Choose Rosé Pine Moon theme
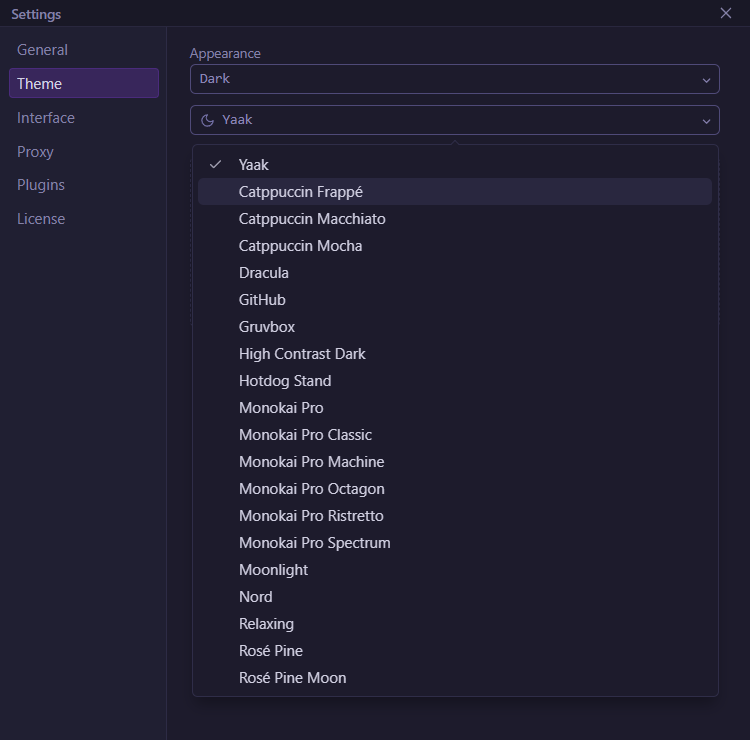 pos(292,678)
